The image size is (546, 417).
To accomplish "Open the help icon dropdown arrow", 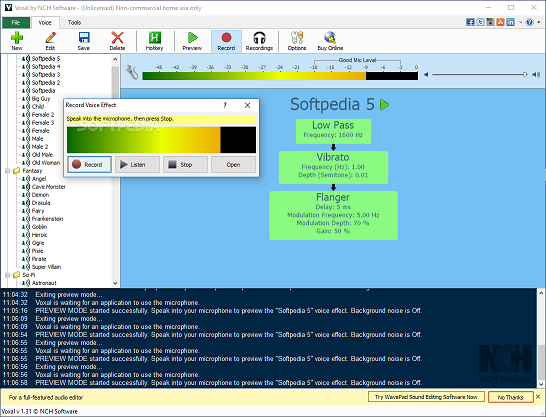I will click(538, 22).
